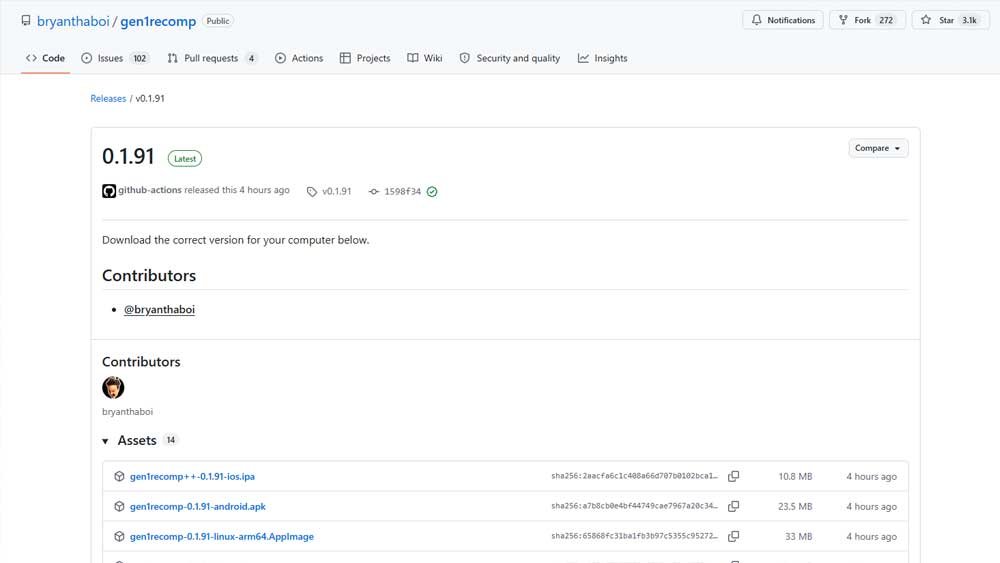1000x563 pixels.
Task: Click the green commit verification check icon
Action: [432, 191]
